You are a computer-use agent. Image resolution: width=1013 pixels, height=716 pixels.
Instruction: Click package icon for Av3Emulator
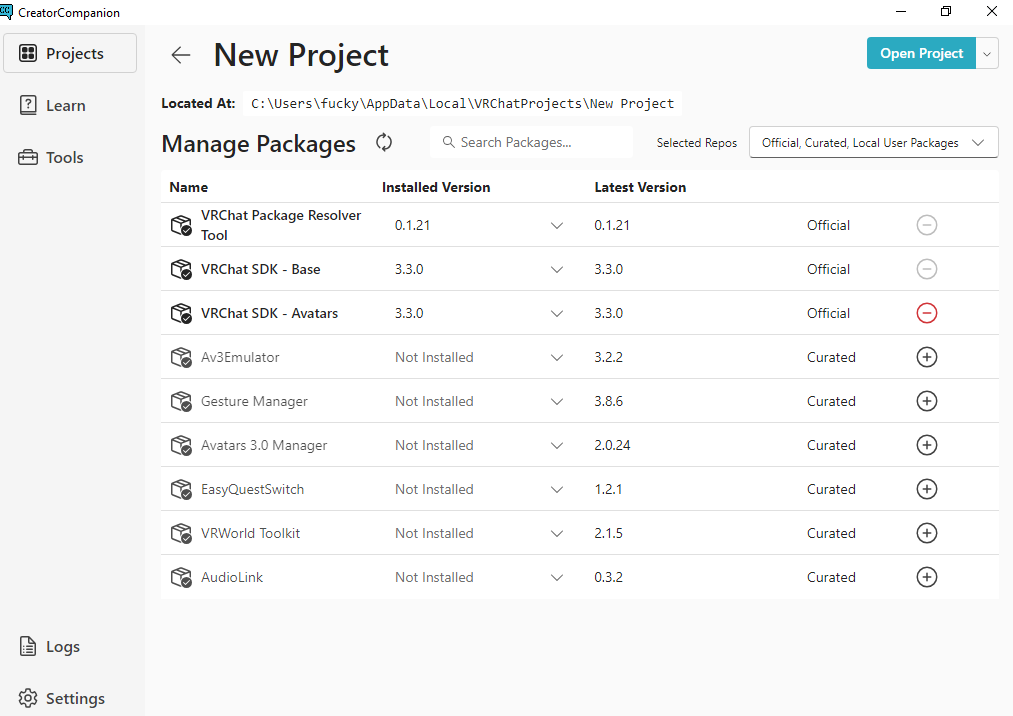point(181,357)
